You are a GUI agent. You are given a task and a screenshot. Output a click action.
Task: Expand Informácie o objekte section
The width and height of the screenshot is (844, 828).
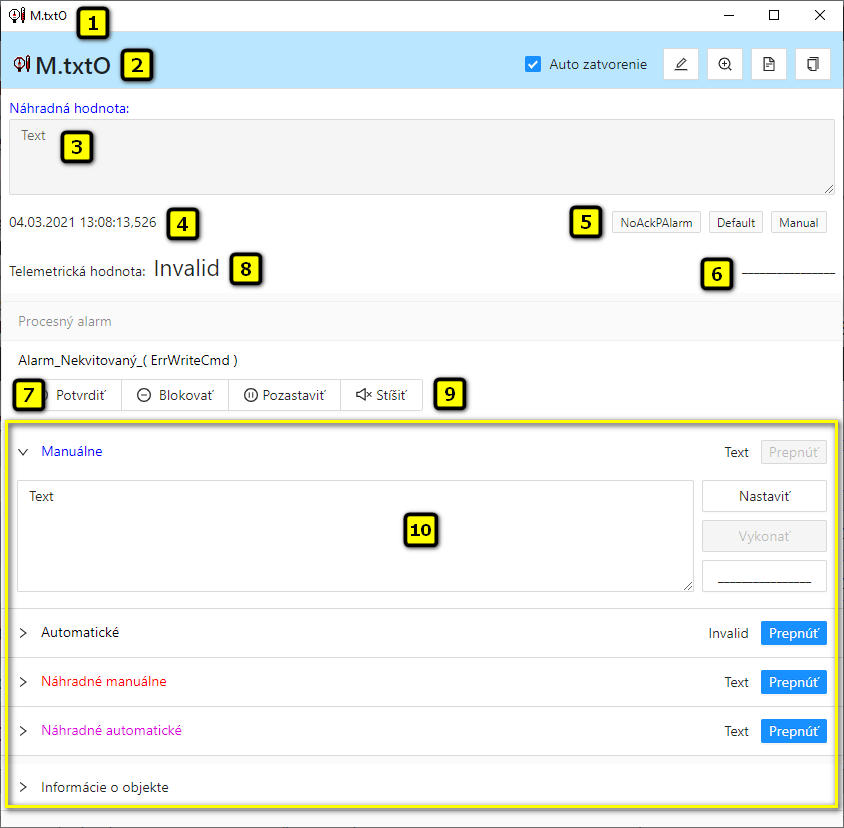point(23,788)
